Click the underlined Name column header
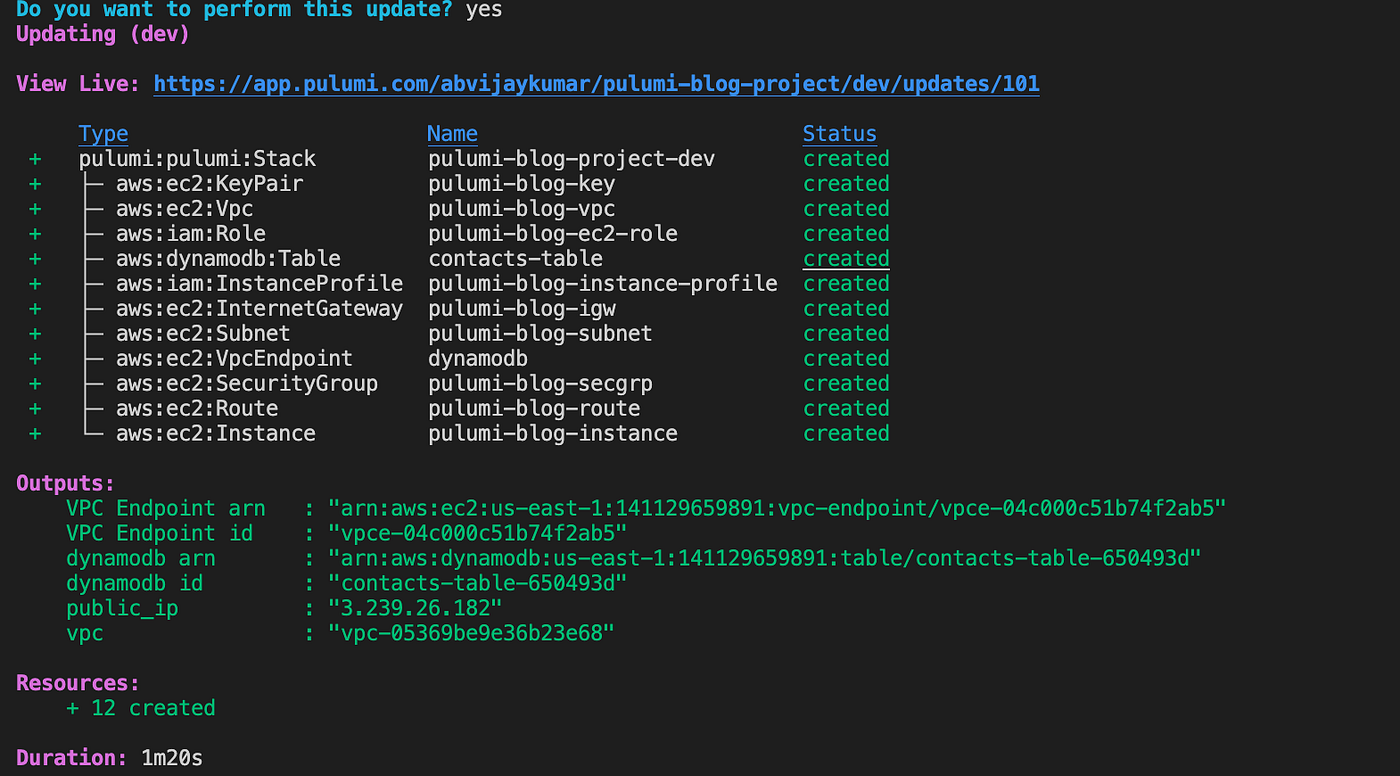Image resolution: width=1400 pixels, height=776 pixels. (x=452, y=134)
